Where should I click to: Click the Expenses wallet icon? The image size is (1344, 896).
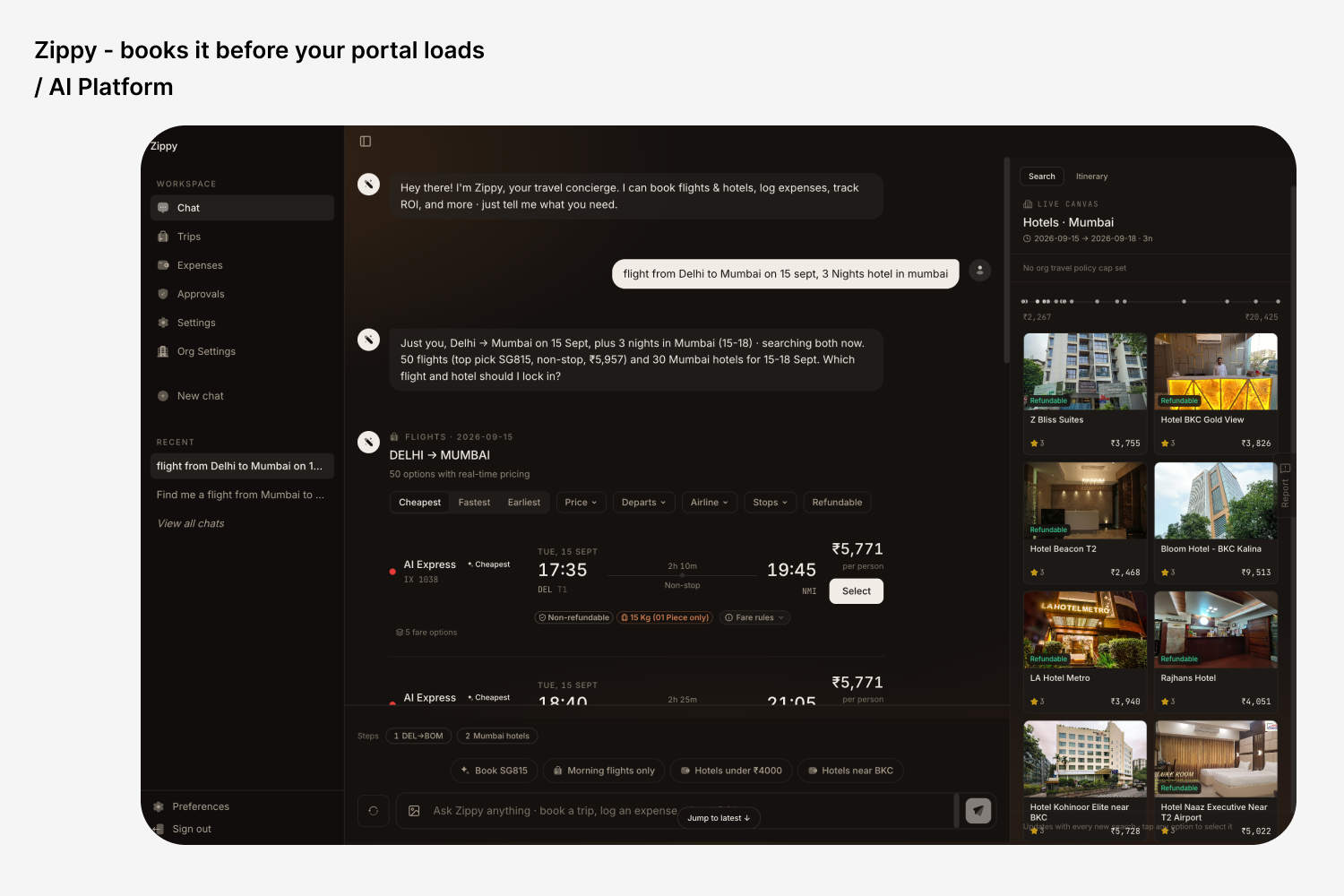pyautogui.click(x=163, y=265)
